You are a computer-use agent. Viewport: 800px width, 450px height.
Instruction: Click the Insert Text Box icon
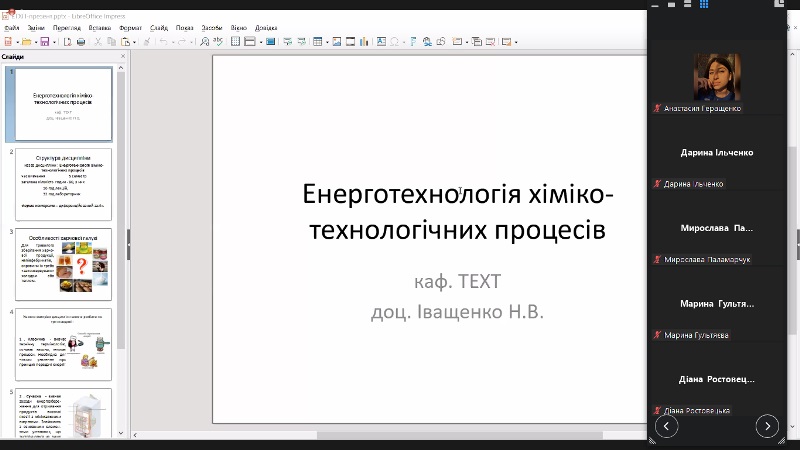tap(380, 42)
